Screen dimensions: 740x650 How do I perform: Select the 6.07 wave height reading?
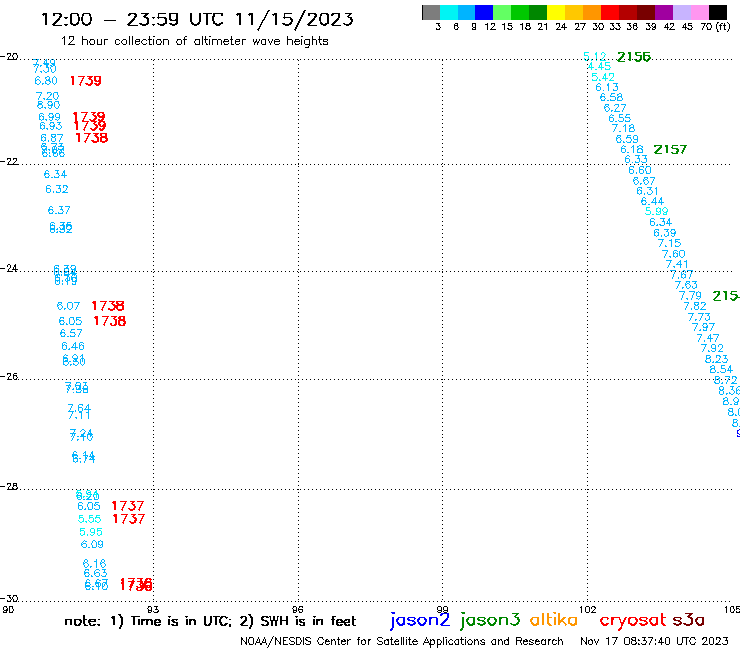click(68, 306)
